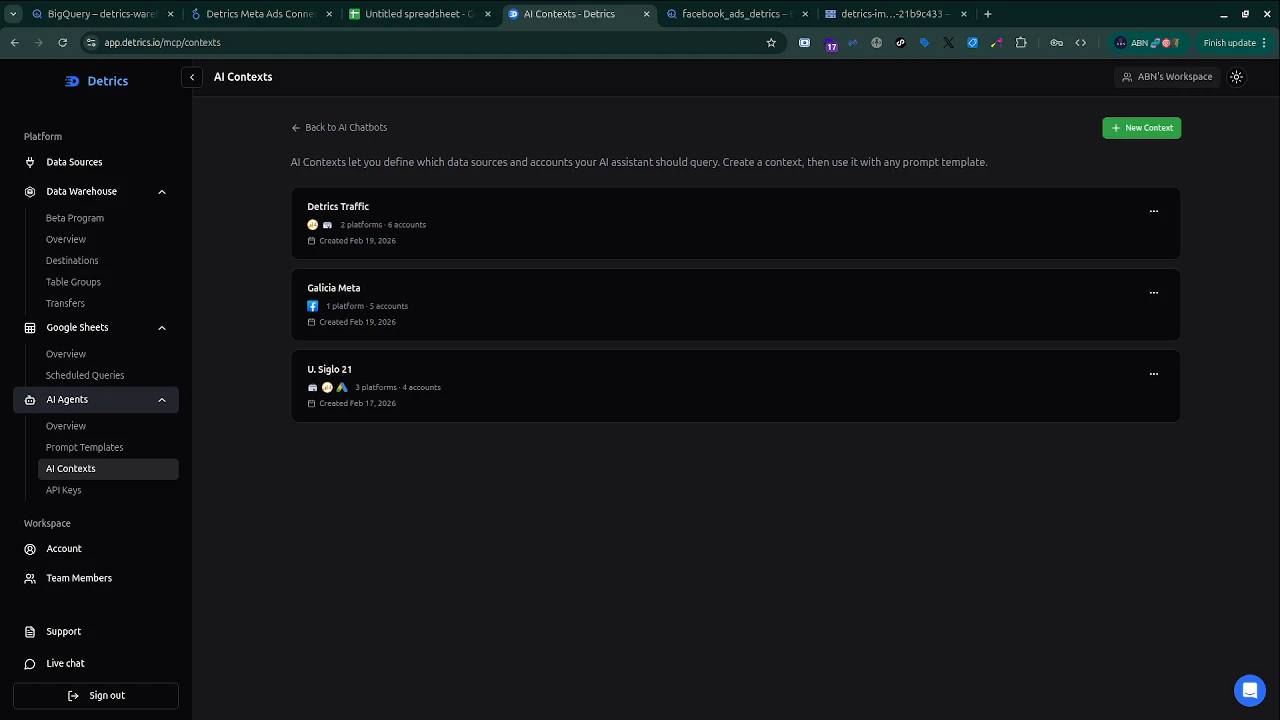Reload the page in browser

(x=62, y=43)
